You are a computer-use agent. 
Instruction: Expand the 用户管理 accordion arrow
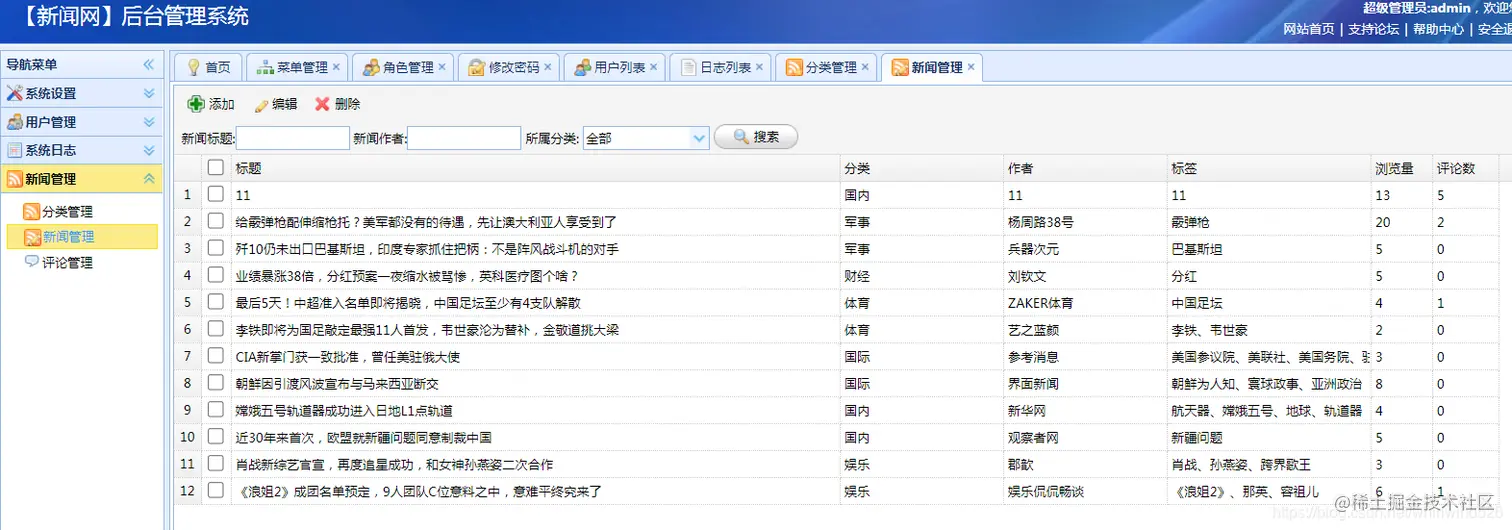(x=149, y=122)
